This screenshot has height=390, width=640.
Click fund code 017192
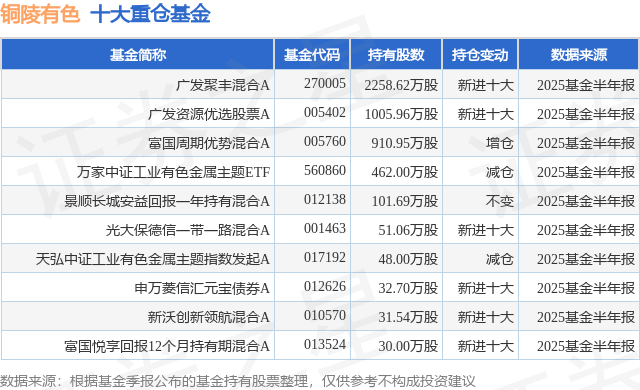point(325,257)
